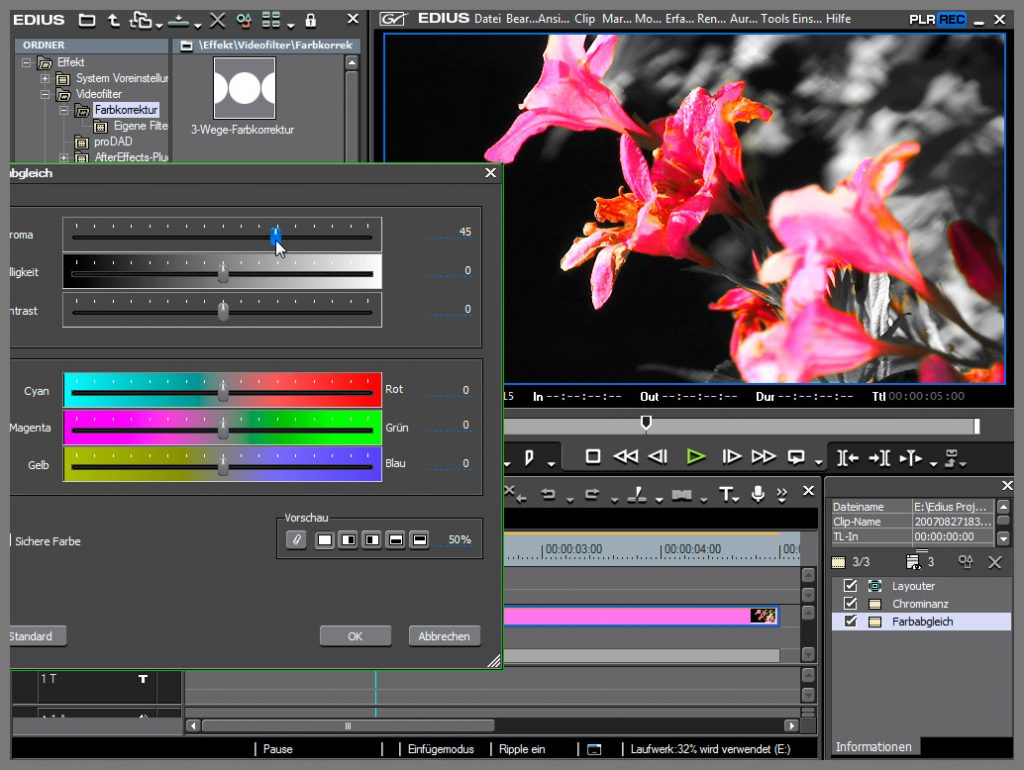Click the Fast Forward button in the player
Viewport: 1024px width, 770px height.
764,457
